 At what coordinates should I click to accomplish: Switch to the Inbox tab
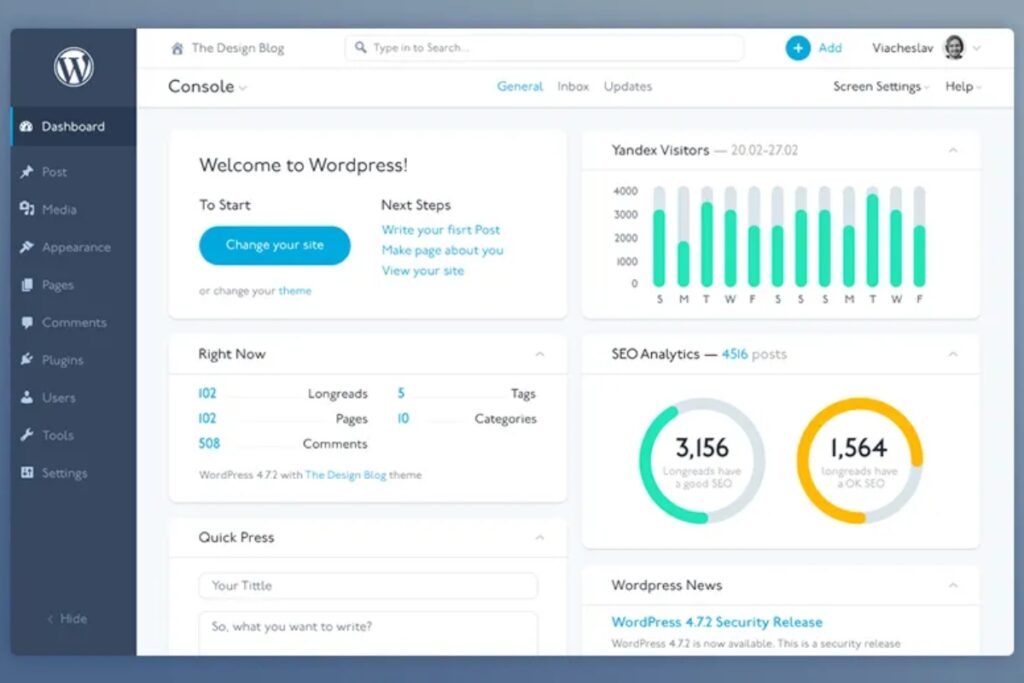click(572, 87)
